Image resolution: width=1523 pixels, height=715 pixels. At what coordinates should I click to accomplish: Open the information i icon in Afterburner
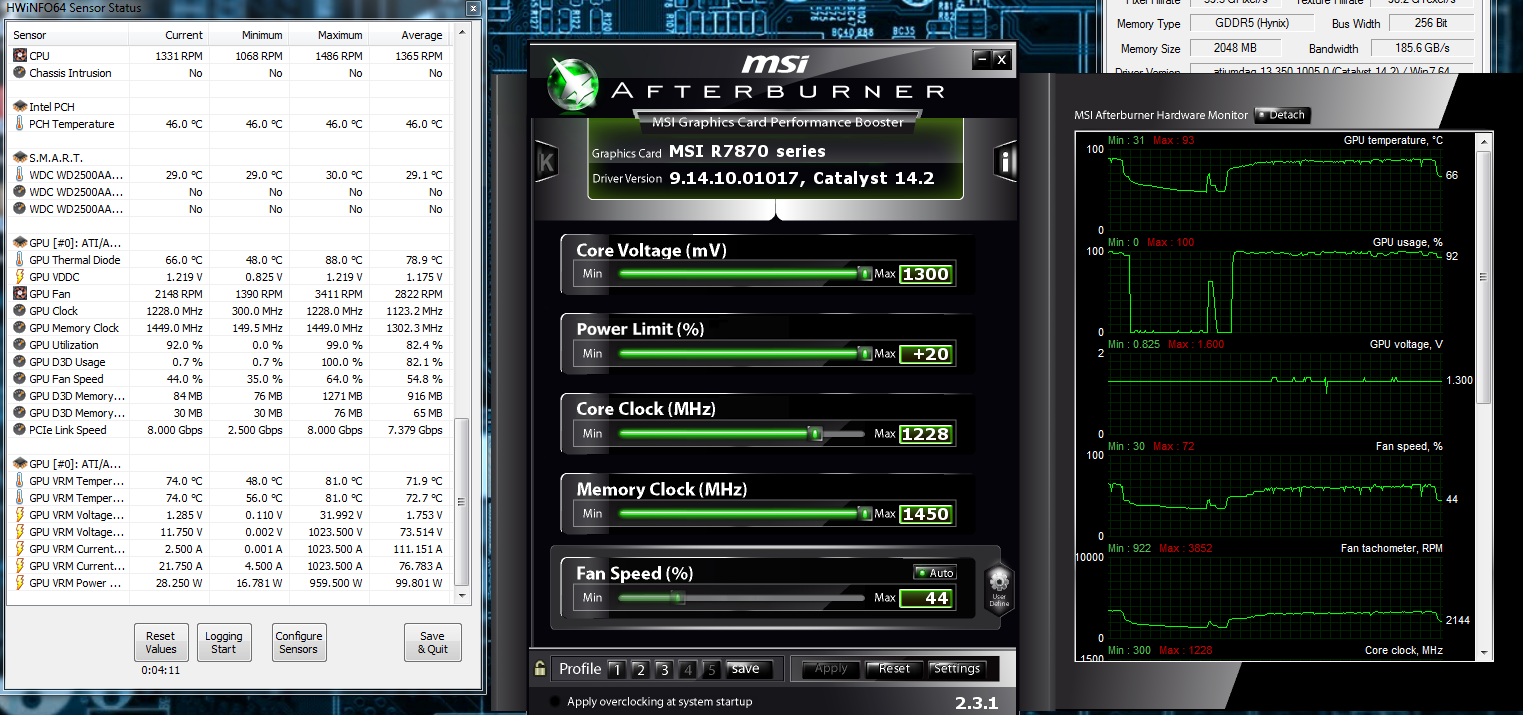click(1005, 161)
